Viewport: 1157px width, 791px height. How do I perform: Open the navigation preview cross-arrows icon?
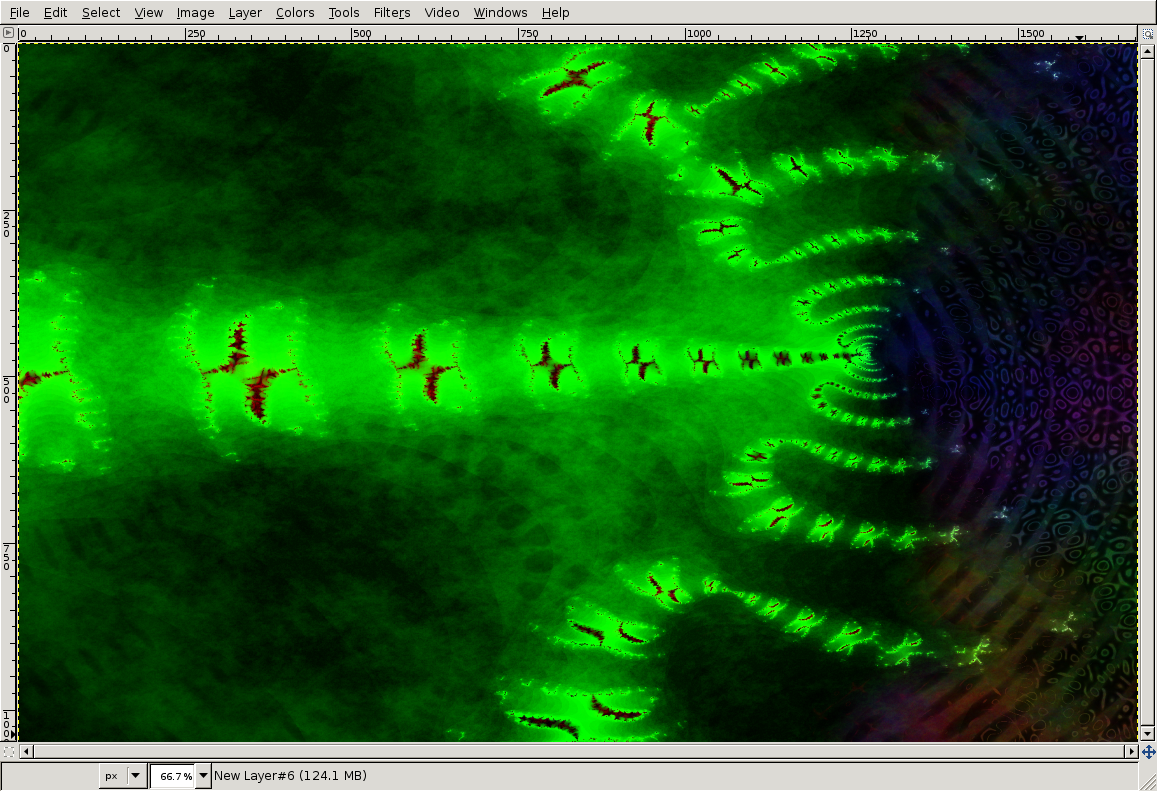point(1148,752)
